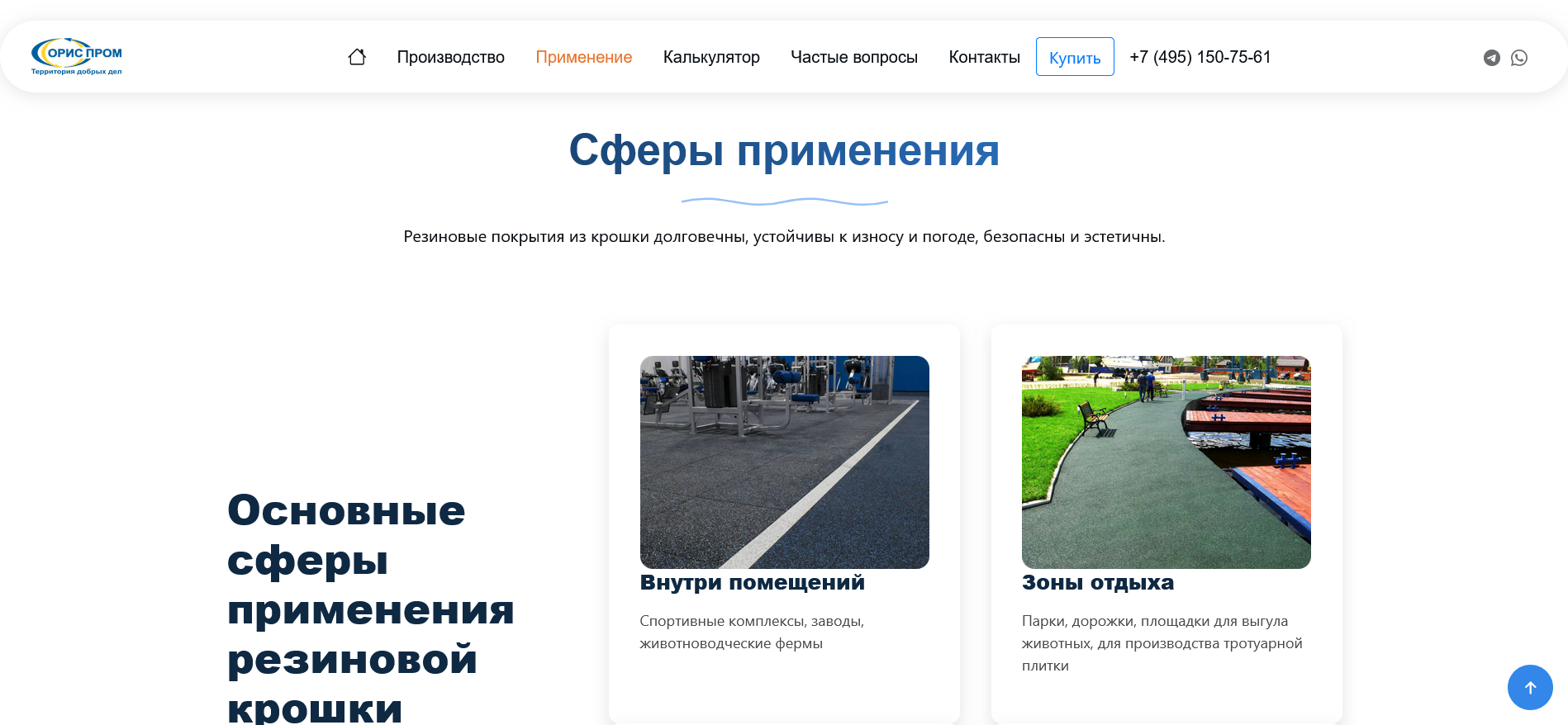Viewport: 1568px width, 725px height.
Task: Call the phone number +7 (495) 150-75-61
Action: coord(1200,57)
